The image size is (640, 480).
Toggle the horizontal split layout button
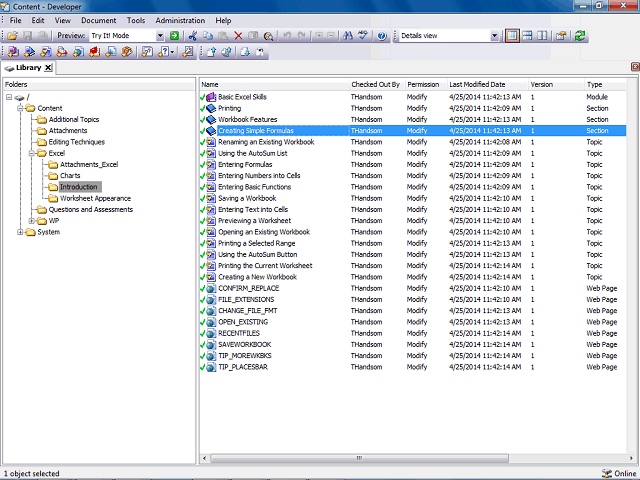click(527, 36)
